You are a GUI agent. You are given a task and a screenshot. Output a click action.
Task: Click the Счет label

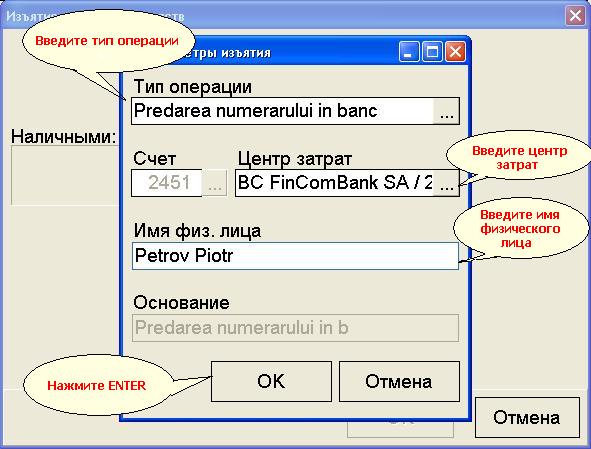(155, 158)
